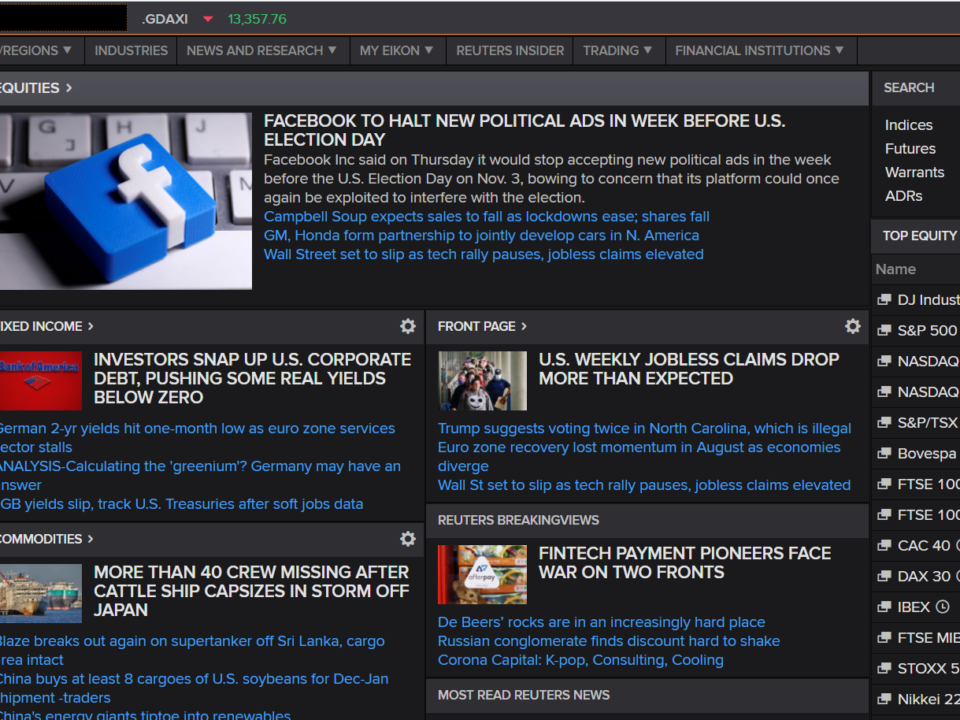Screen dimensions: 960x720
Task: Click the 13,357.76 index value
Action: 257,19
